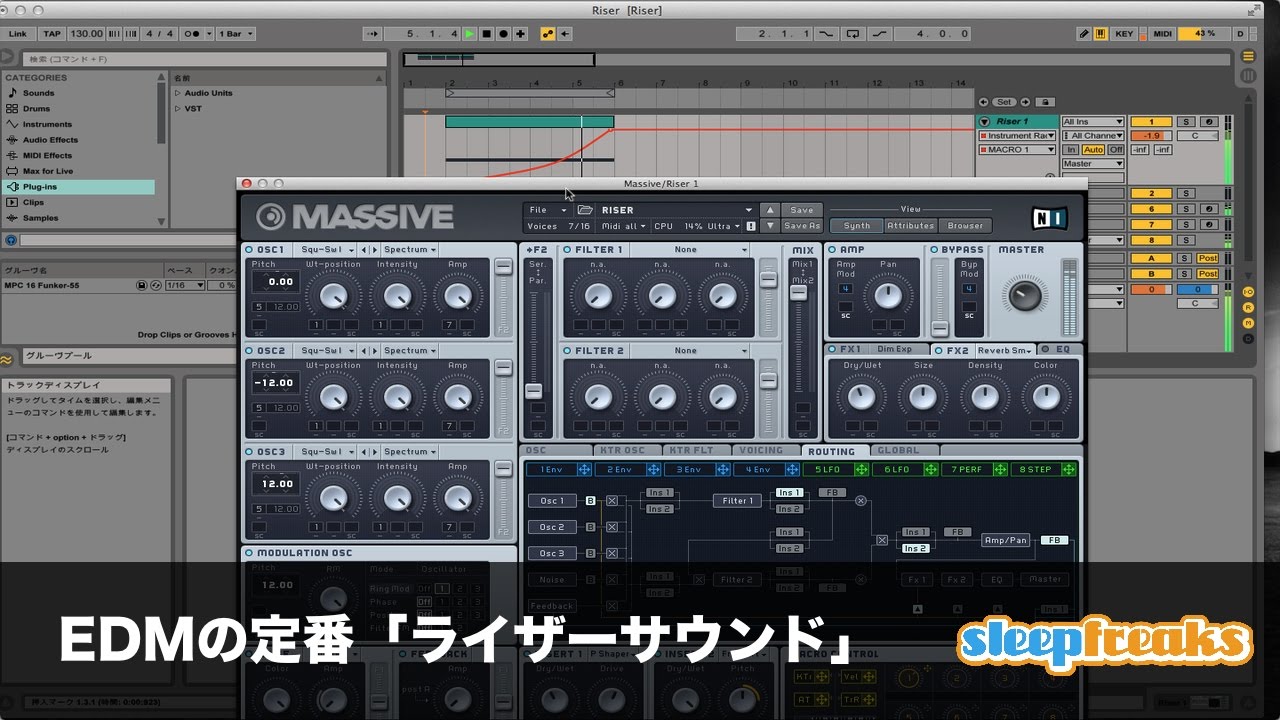Select the Clips category
1280x720 pixels.
[33, 202]
